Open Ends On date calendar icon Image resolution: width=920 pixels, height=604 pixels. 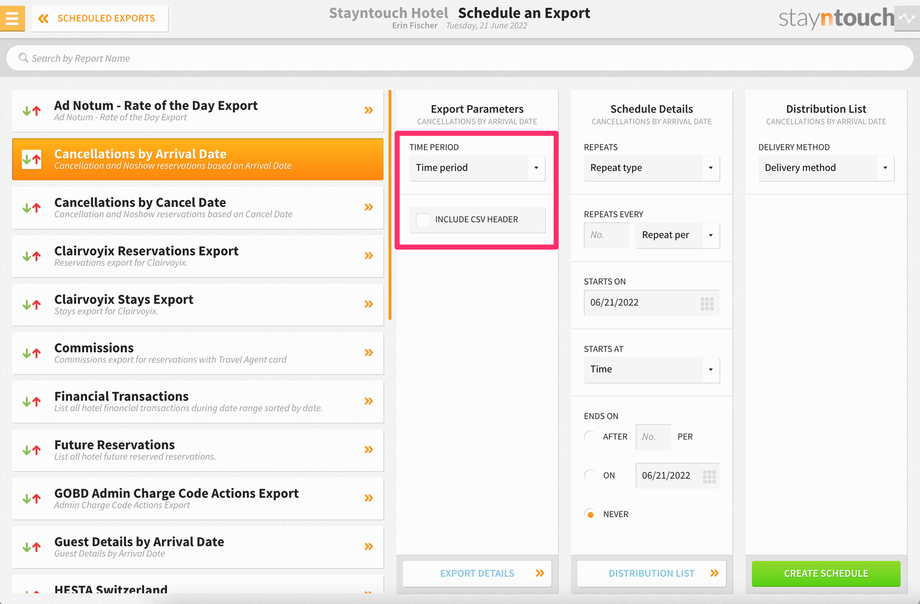tap(709, 476)
